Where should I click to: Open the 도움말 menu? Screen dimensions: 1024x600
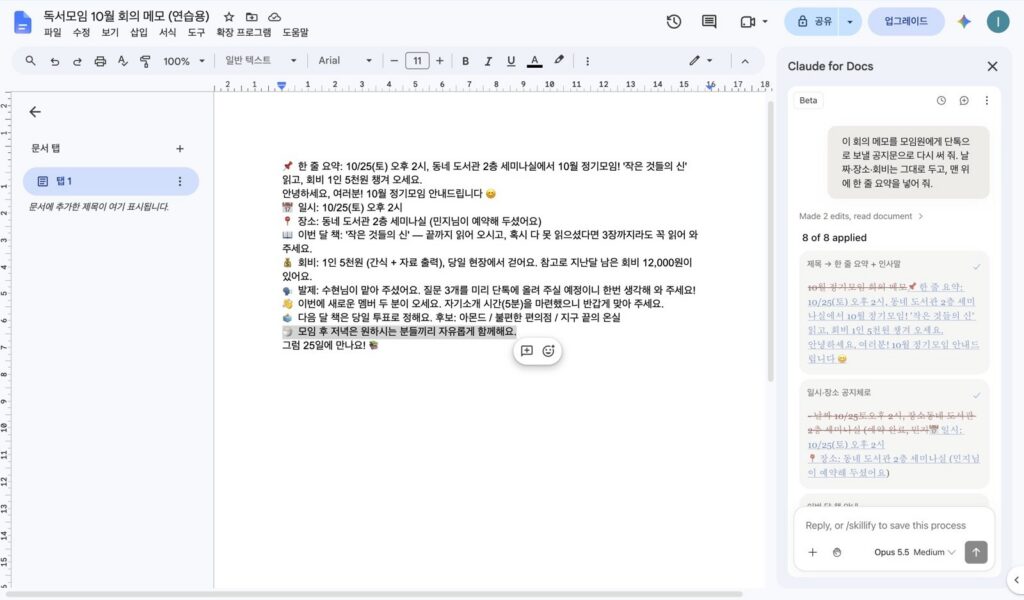coord(295,33)
